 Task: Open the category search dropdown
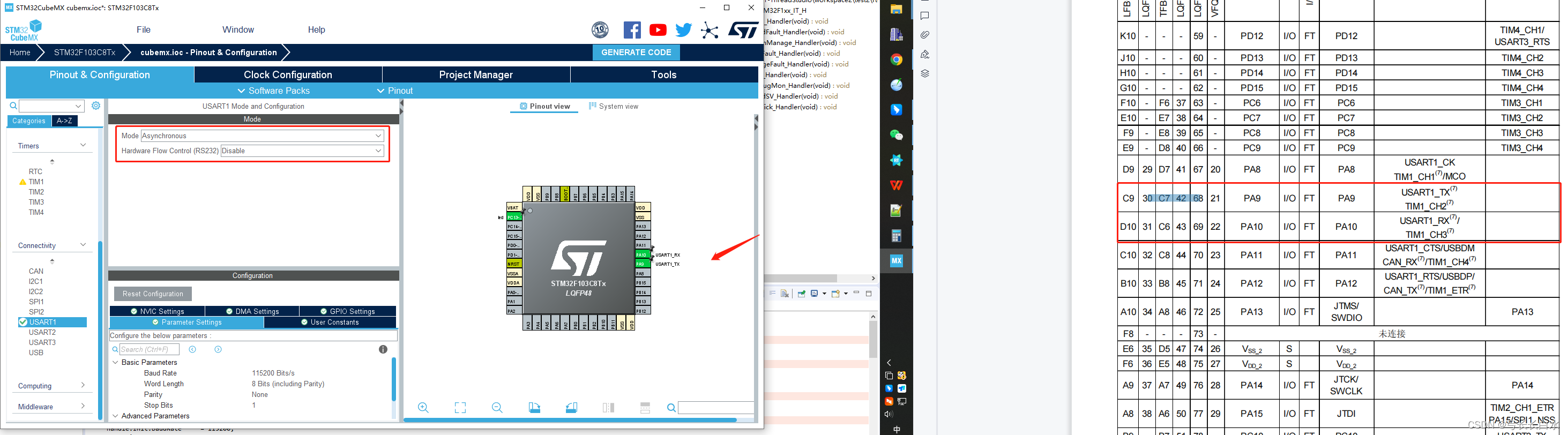[79, 106]
